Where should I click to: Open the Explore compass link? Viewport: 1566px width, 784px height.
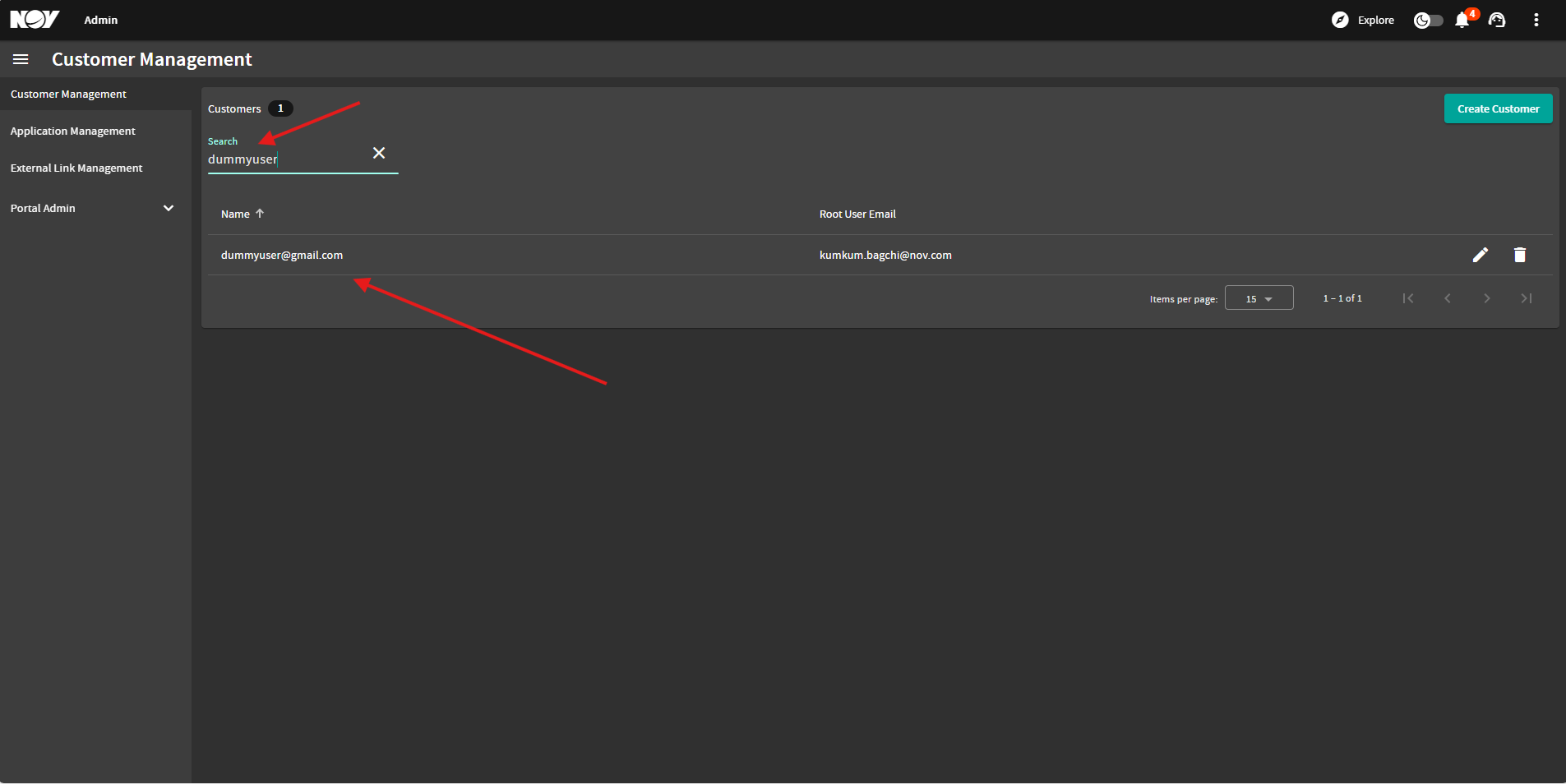coord(1363,20)
